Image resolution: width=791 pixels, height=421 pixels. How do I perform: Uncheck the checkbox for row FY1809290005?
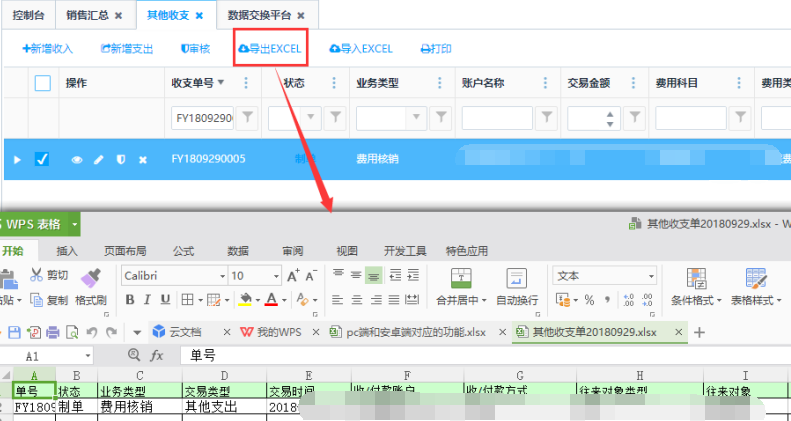click(x=42, y=159)
